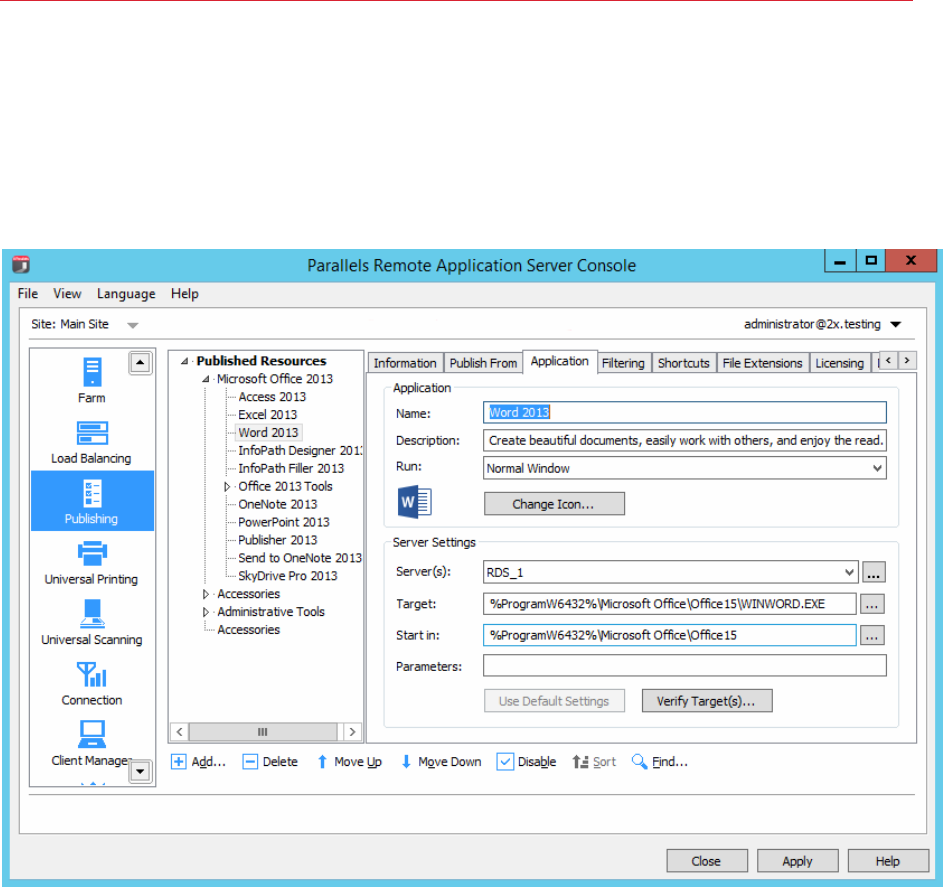943x887 pixels.
Task: Click the Name field with Word 2013
Action: [684, 412]
